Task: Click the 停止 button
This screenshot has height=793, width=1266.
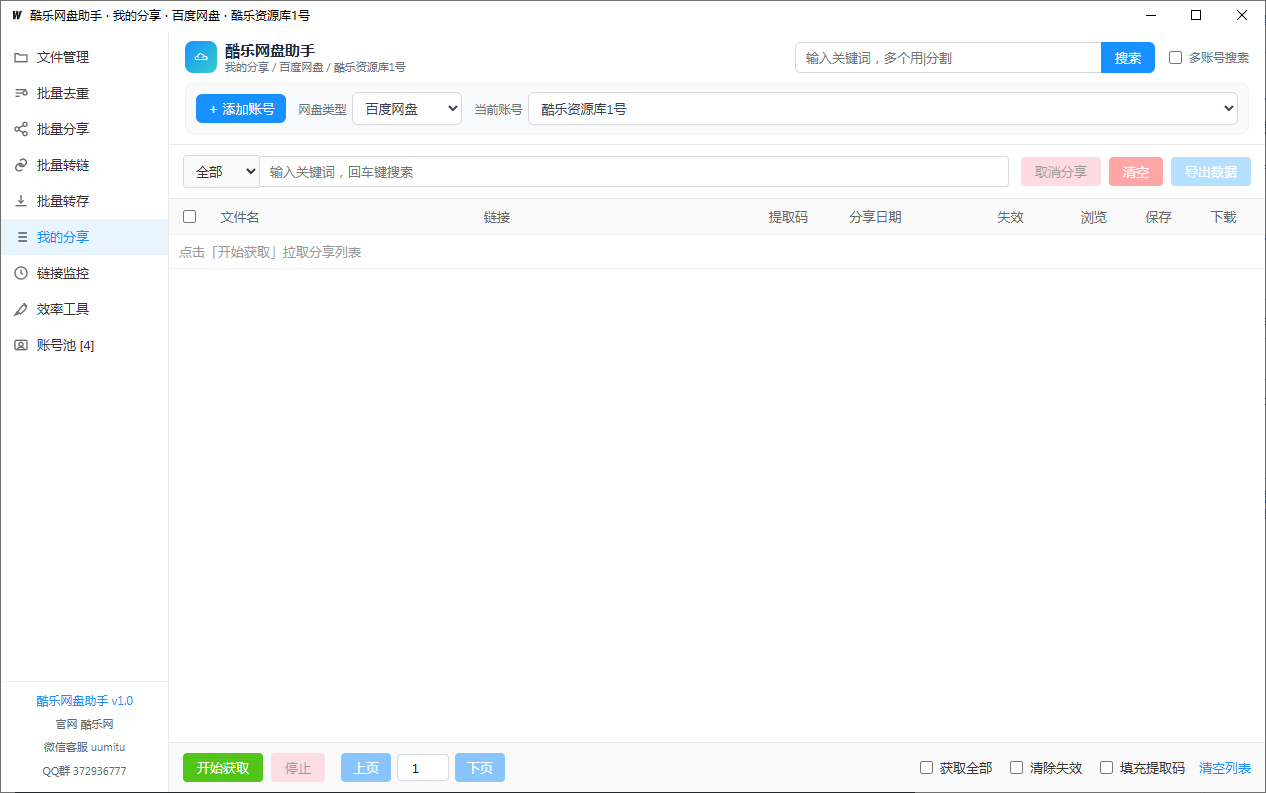Action: [298, 768]
